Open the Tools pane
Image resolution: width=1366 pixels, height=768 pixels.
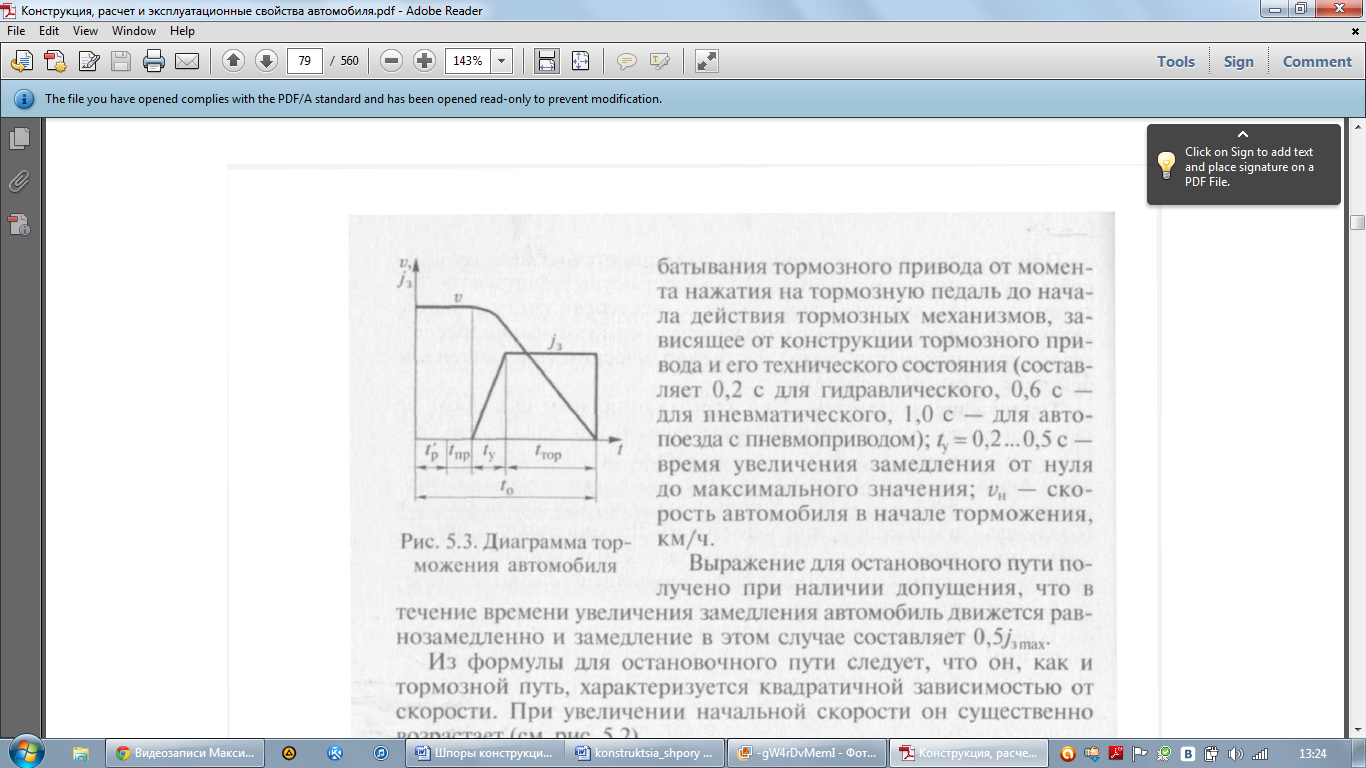(1176, 61)
